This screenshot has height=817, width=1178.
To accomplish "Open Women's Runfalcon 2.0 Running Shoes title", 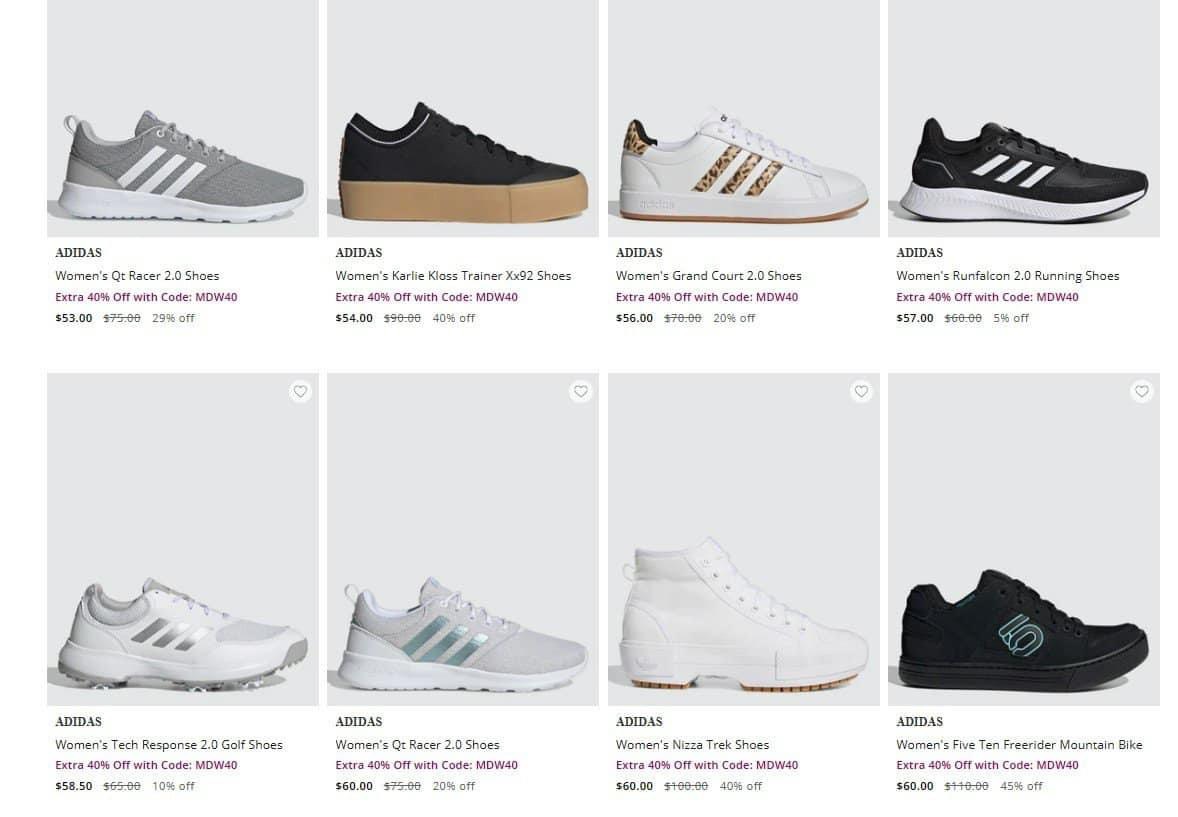I will click(x=1007, y=276).
